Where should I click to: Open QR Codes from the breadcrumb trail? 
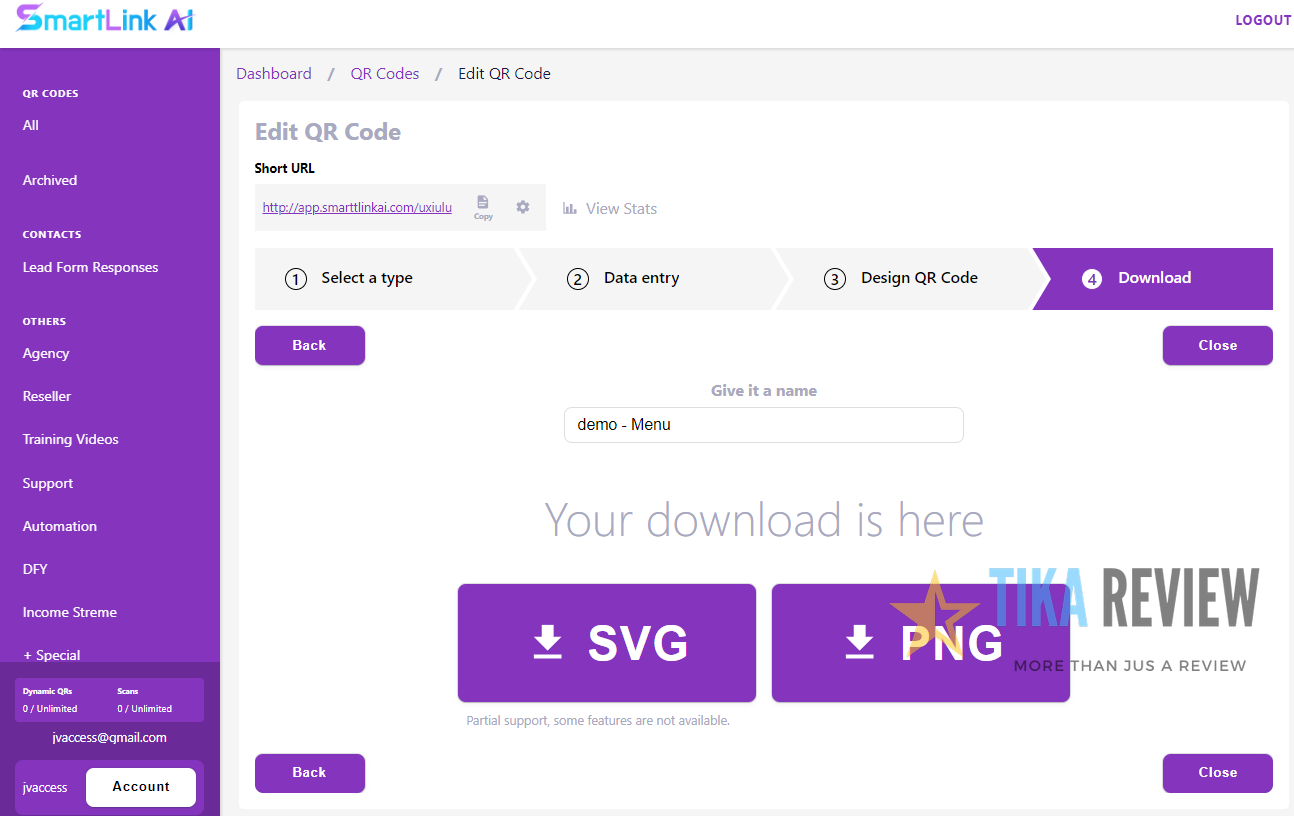[x=385, y=73]
